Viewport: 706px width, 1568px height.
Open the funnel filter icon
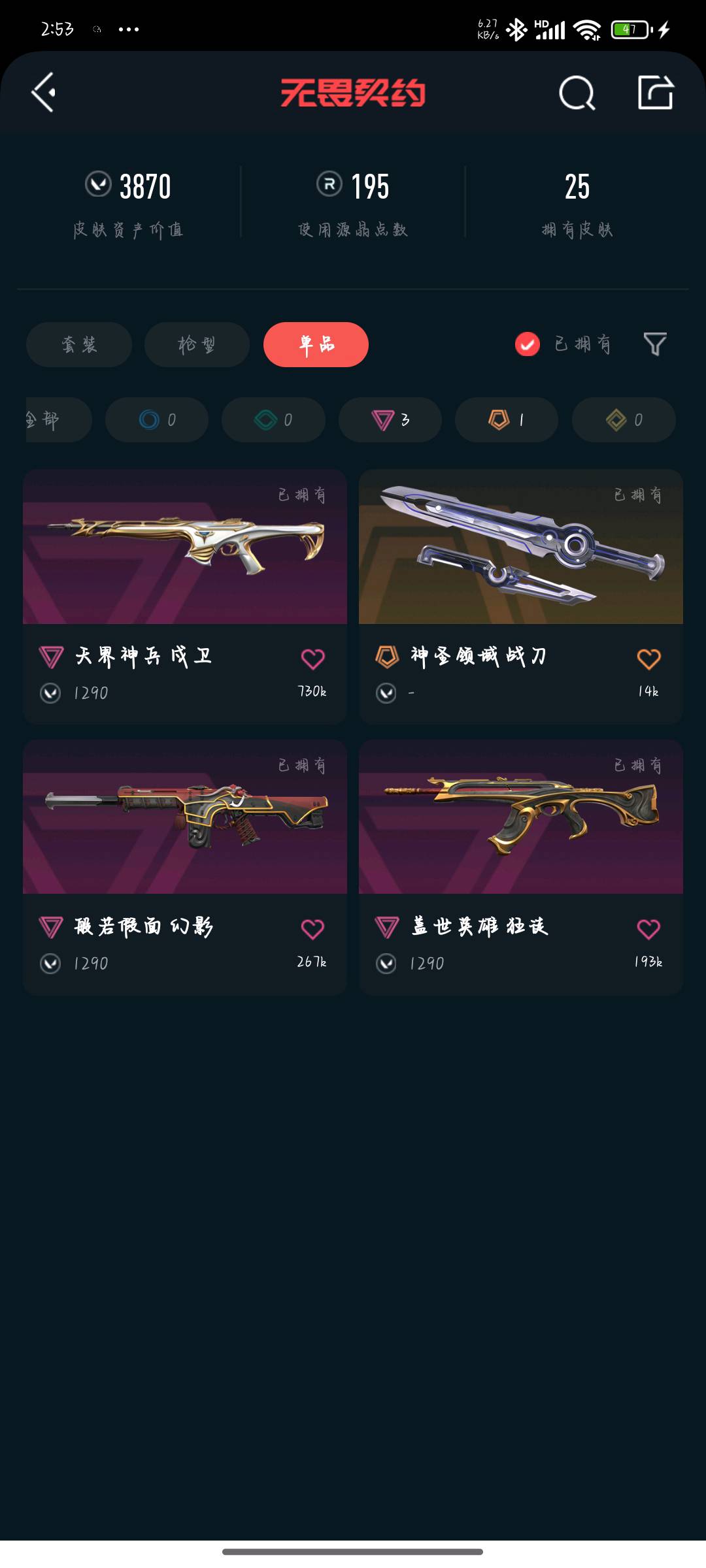[x=655, y=344]
